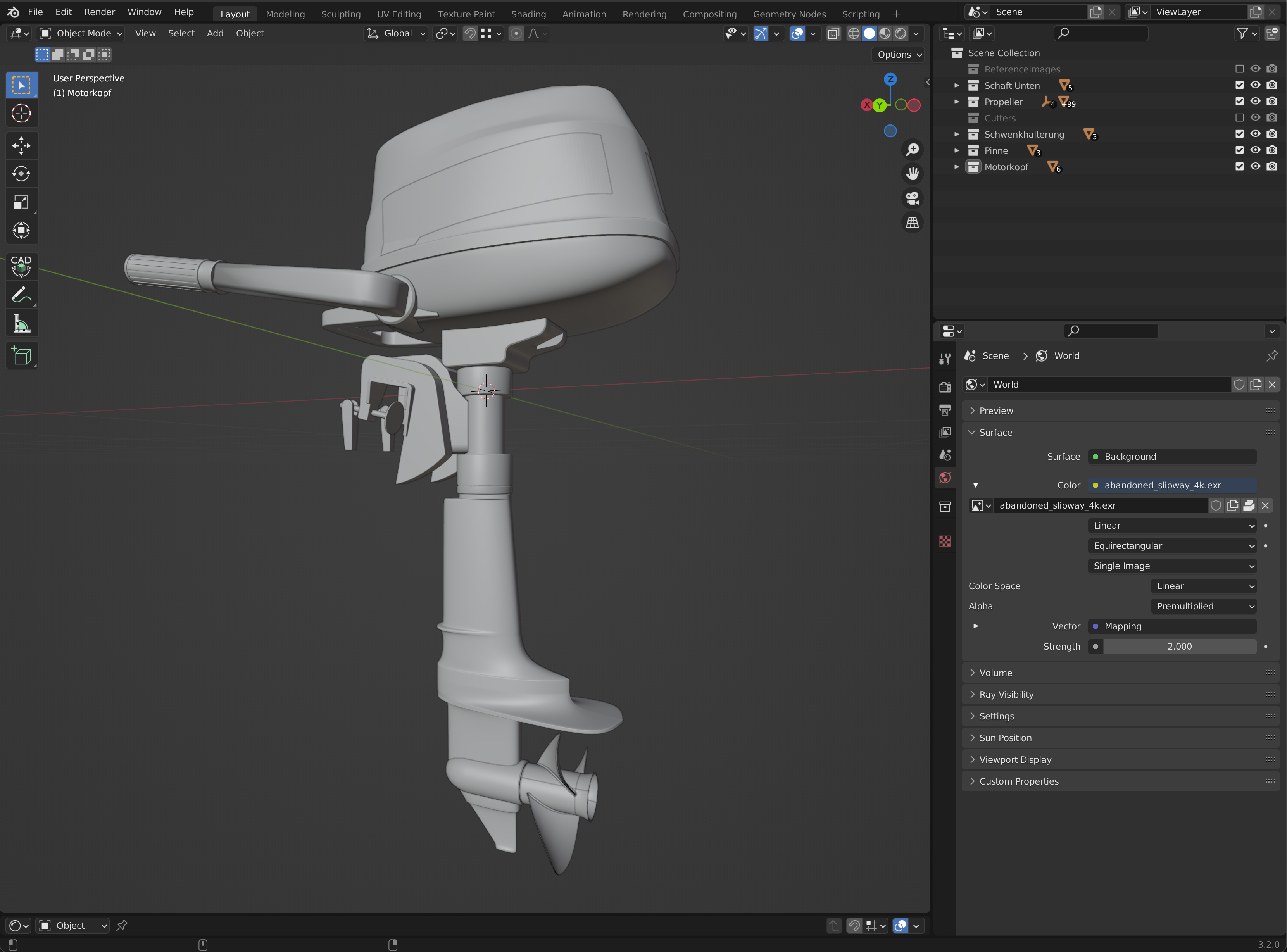Select the Cursor tool in toolbar
The image size is (1287, 952).
(x=21, y=114)
